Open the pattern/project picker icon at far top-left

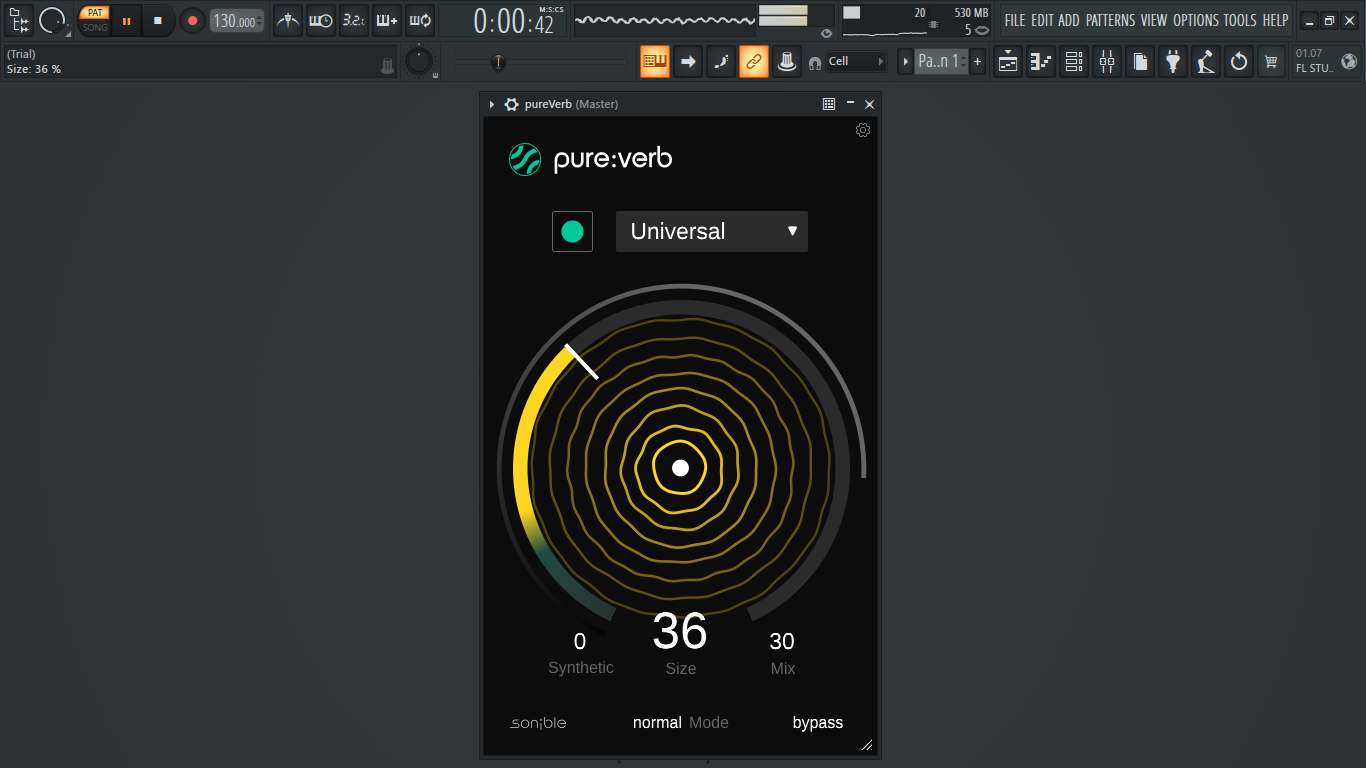point(19,20)
